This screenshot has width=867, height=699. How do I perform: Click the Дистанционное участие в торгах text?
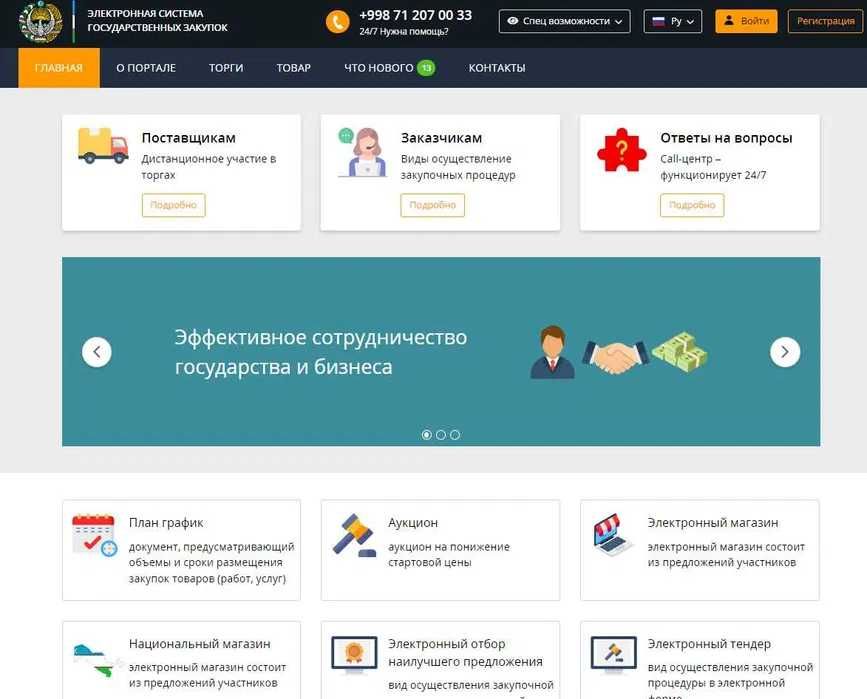click(x=208, y=166)
